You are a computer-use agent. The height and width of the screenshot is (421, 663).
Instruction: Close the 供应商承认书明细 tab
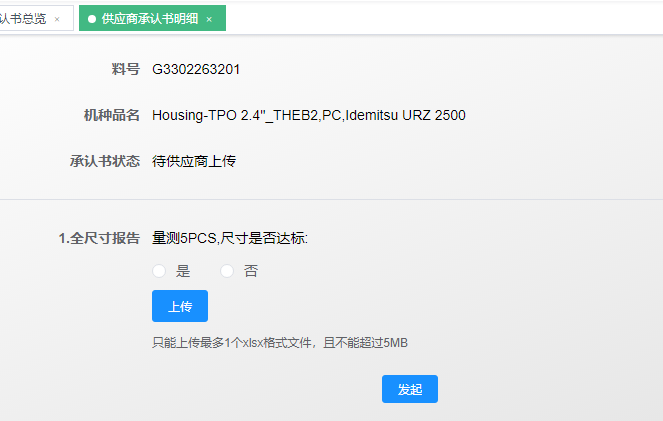pos(209,19)
